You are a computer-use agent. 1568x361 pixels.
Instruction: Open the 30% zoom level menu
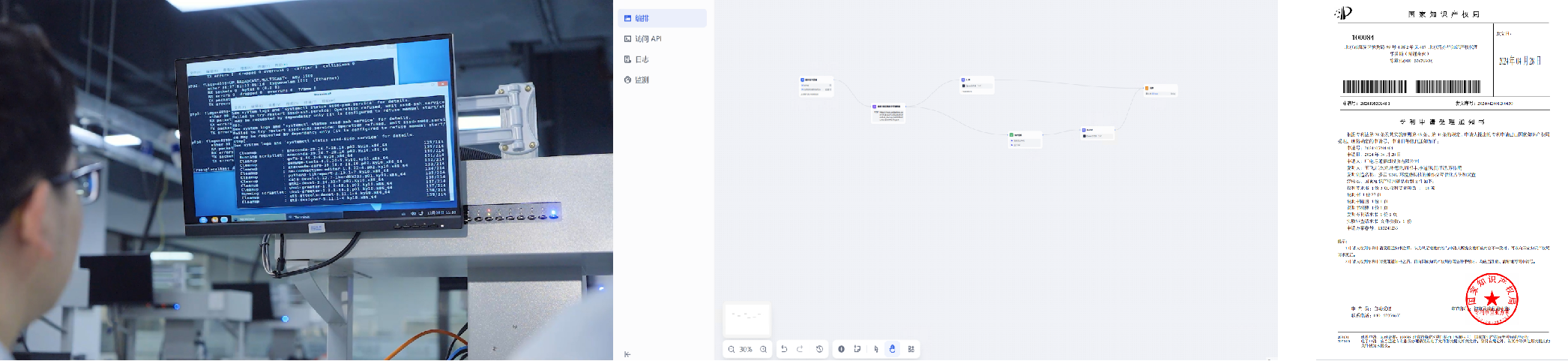pos(746,349)
